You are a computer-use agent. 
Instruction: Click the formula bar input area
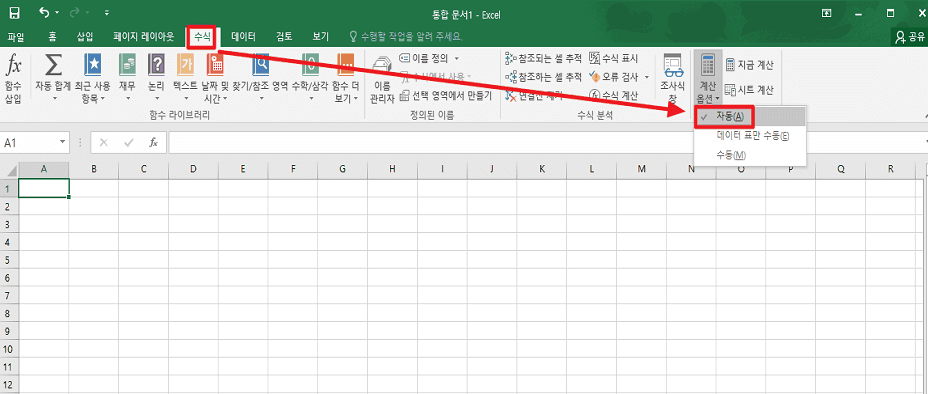[546, 143]
